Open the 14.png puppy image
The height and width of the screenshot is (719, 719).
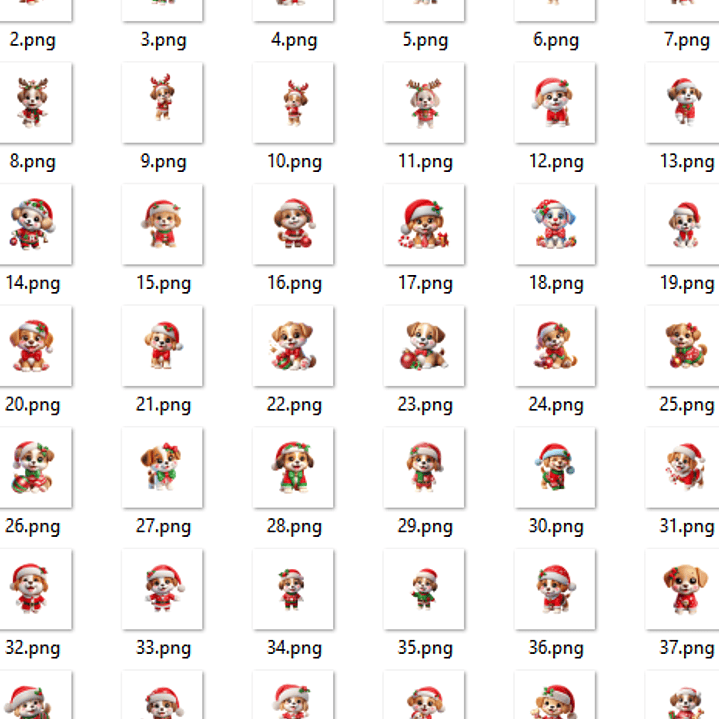pos(33,224)
